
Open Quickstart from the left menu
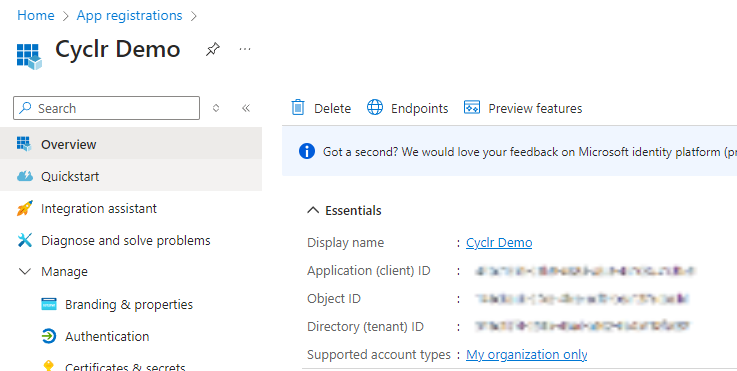[131, 176]
